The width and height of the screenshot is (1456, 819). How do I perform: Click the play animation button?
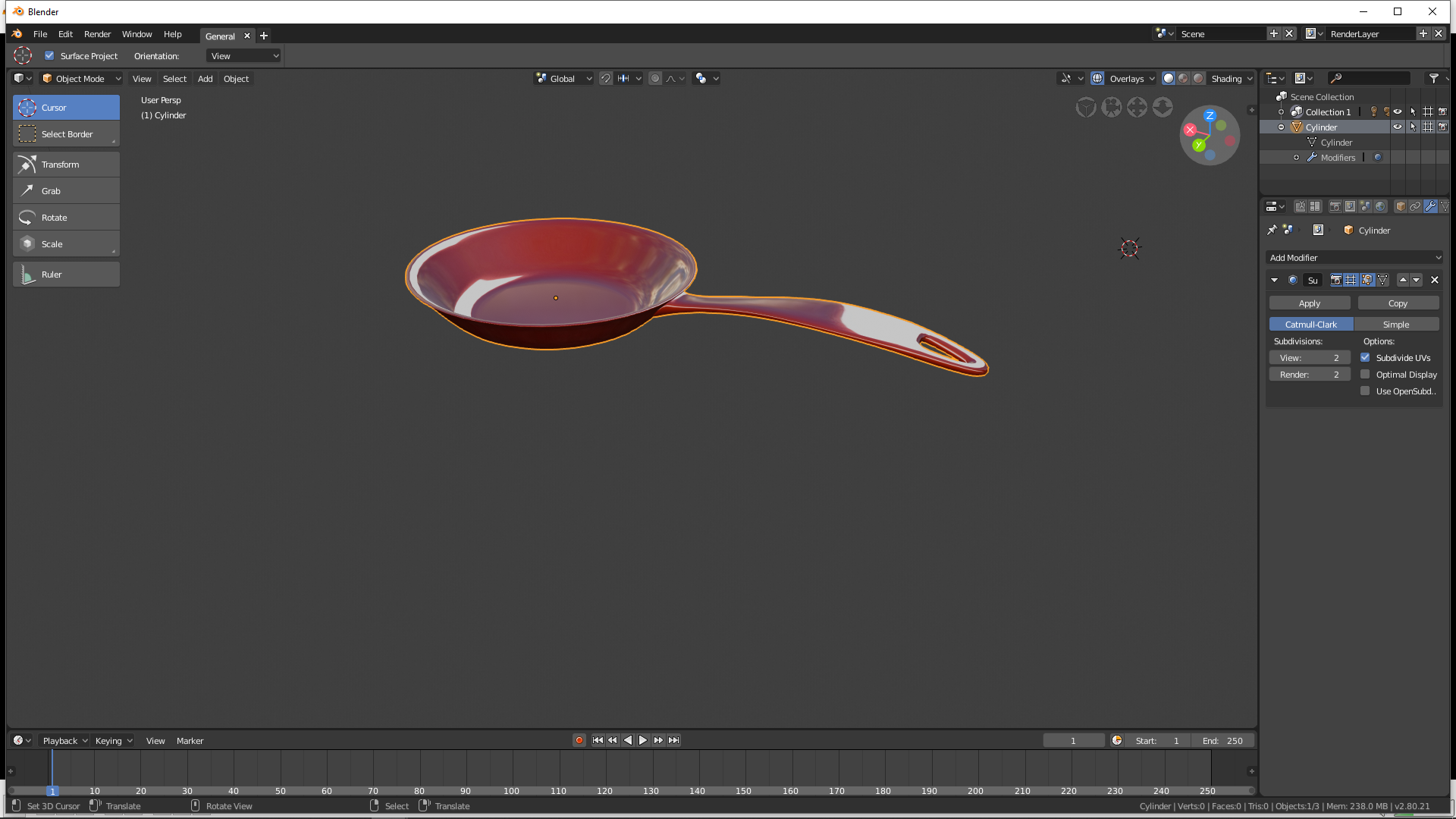coord(642,740)
